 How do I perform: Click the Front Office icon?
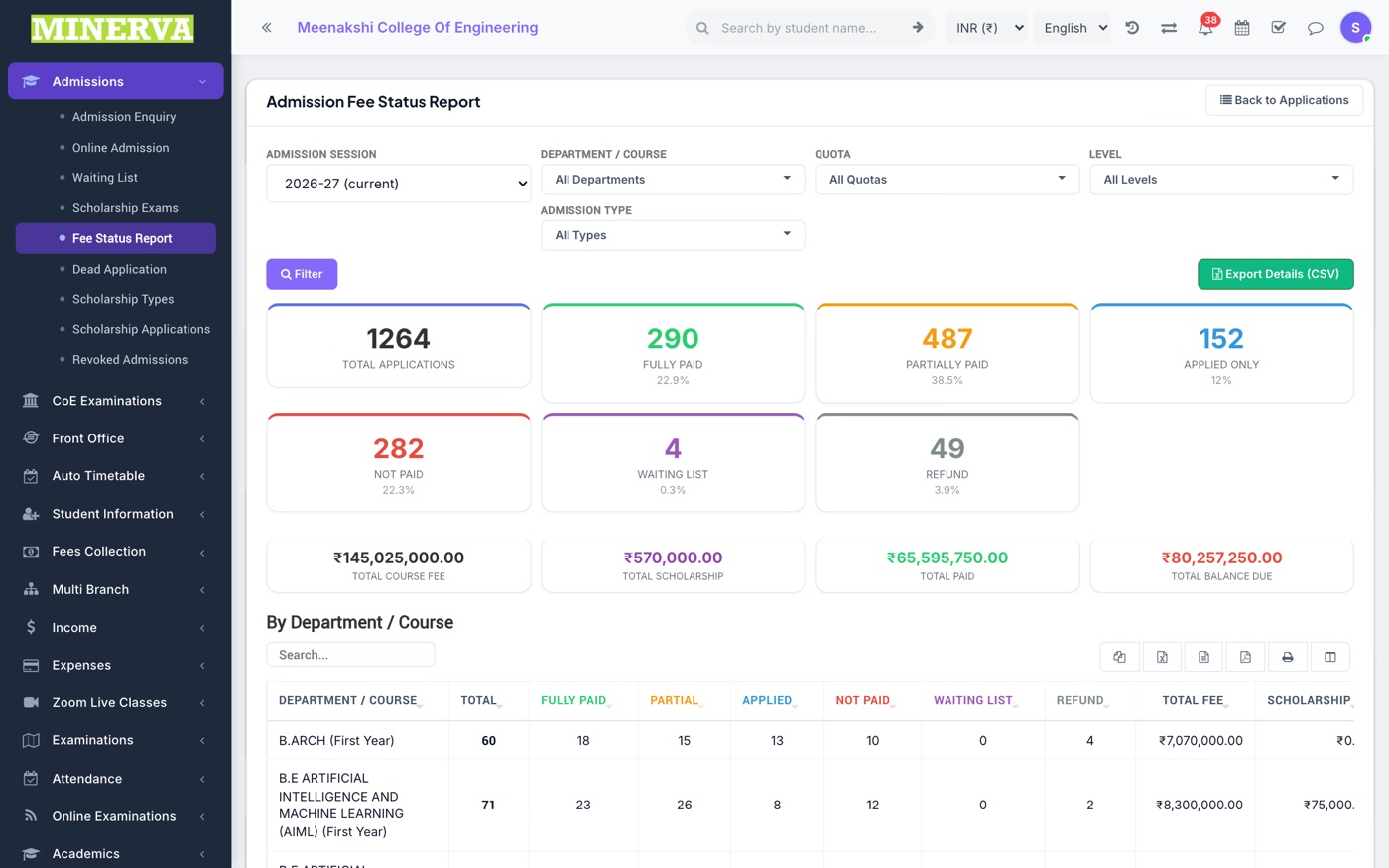click(x=31, y=438)
